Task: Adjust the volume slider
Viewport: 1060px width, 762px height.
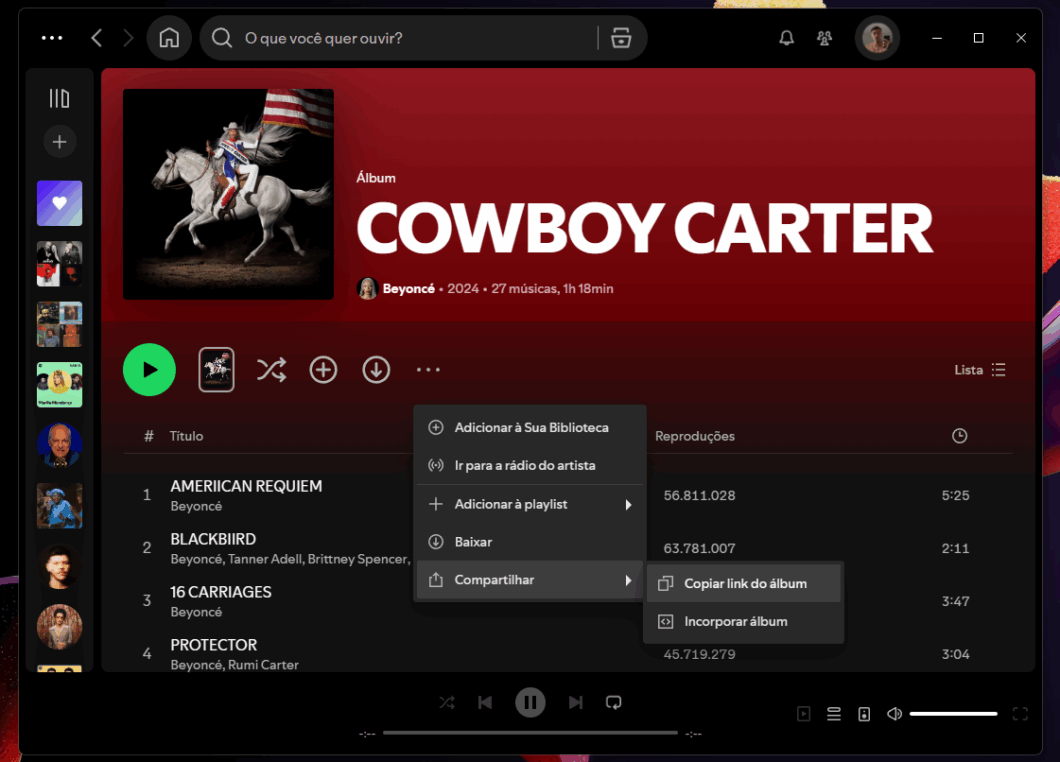Action: coord(953,713)
